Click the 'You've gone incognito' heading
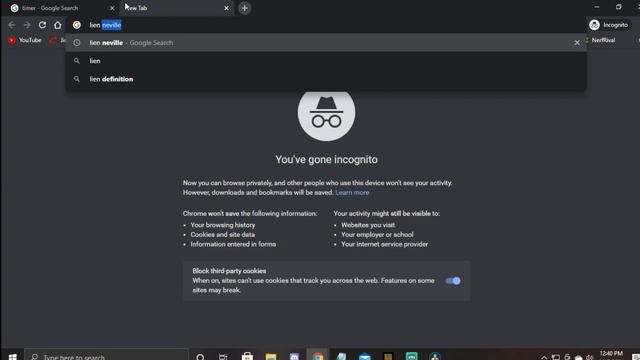 coord(326,159)
